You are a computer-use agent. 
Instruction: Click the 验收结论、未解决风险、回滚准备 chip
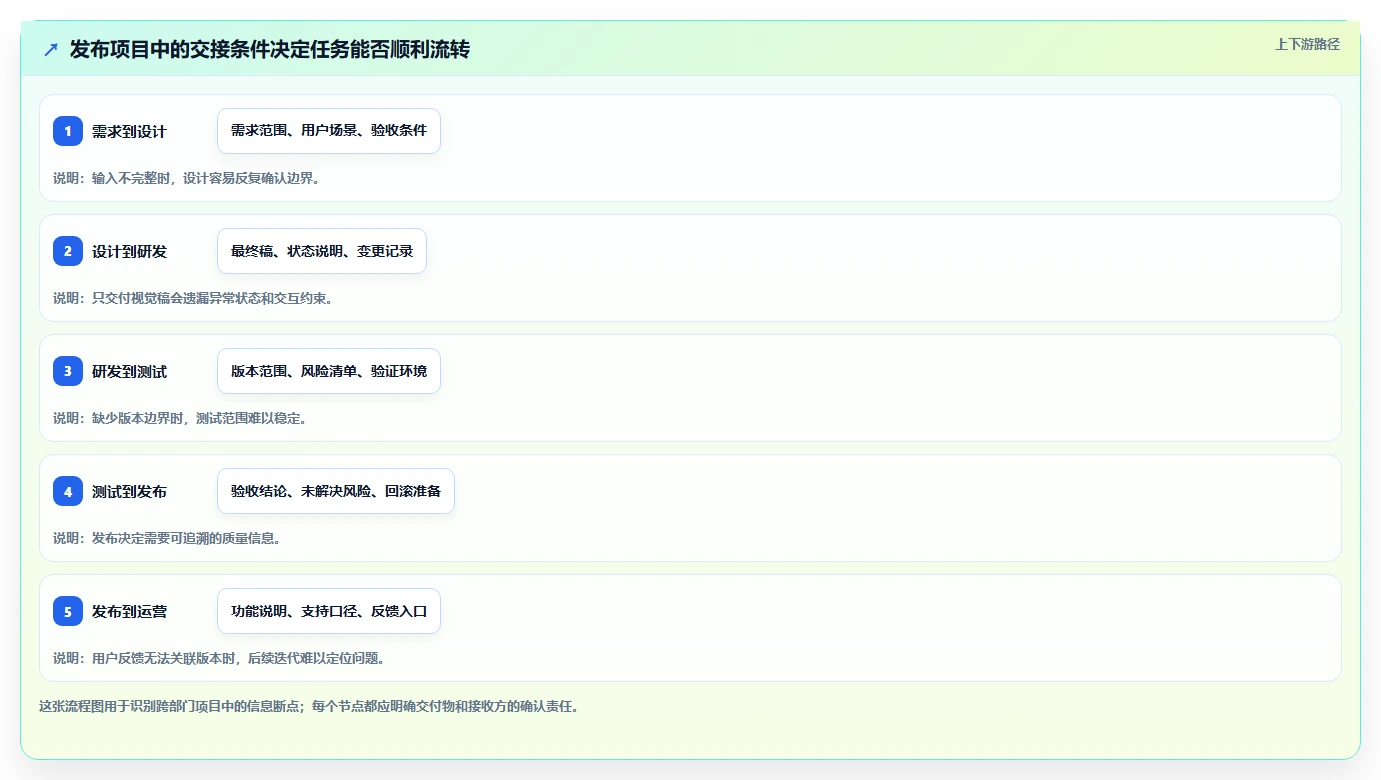click(336, 491)
